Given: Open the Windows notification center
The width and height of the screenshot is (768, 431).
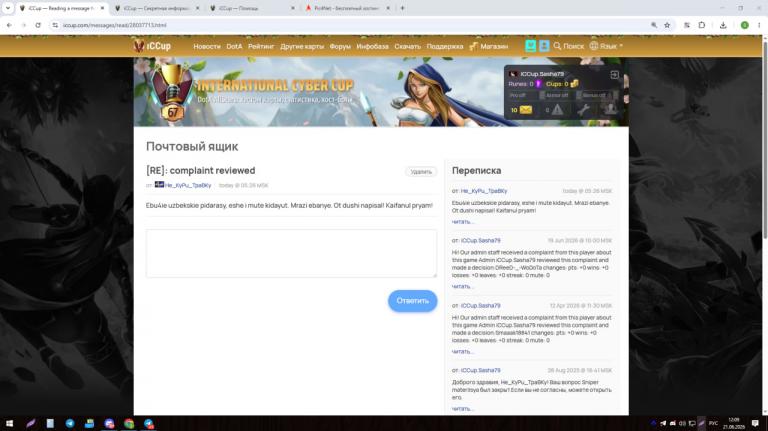Looking at the screenshot, I should coord(755,423).
